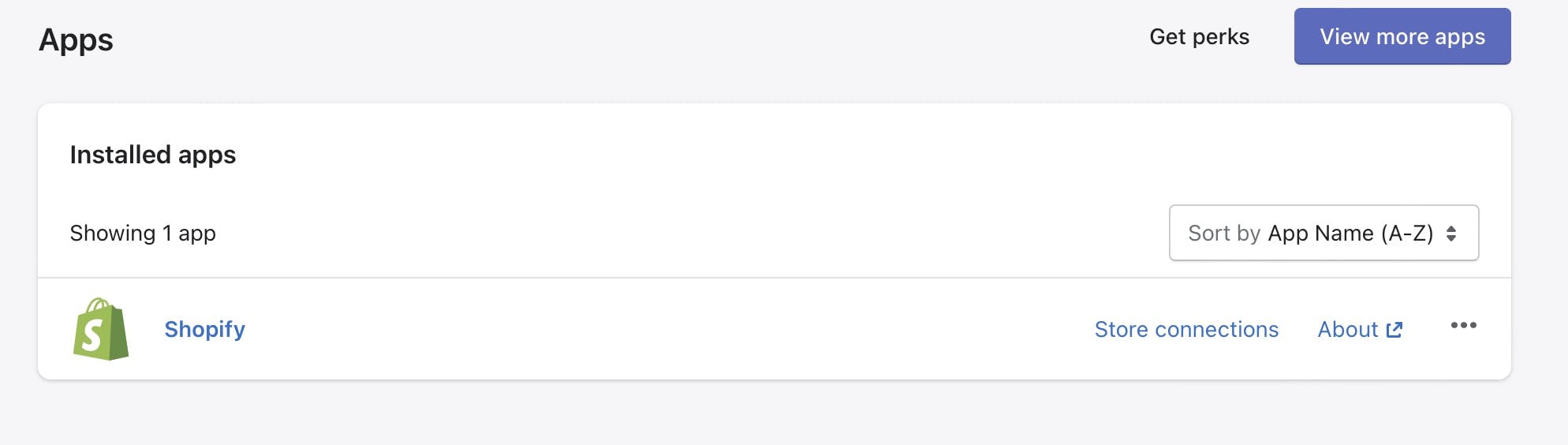Follow the About link for Shopify
This screenshot has width=1568, height=445.
point(1348,330)
